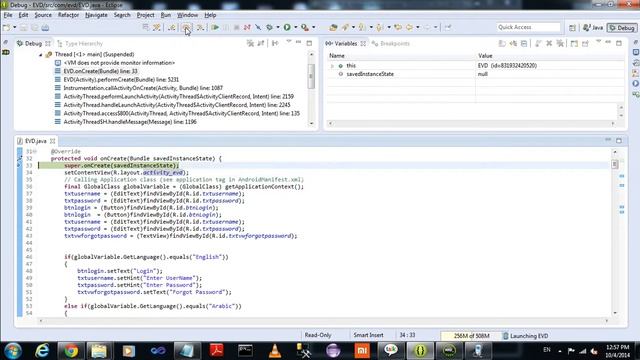Select the EVD.java editor tab
This screenshot has width=640, height=360.
(36, 141)
